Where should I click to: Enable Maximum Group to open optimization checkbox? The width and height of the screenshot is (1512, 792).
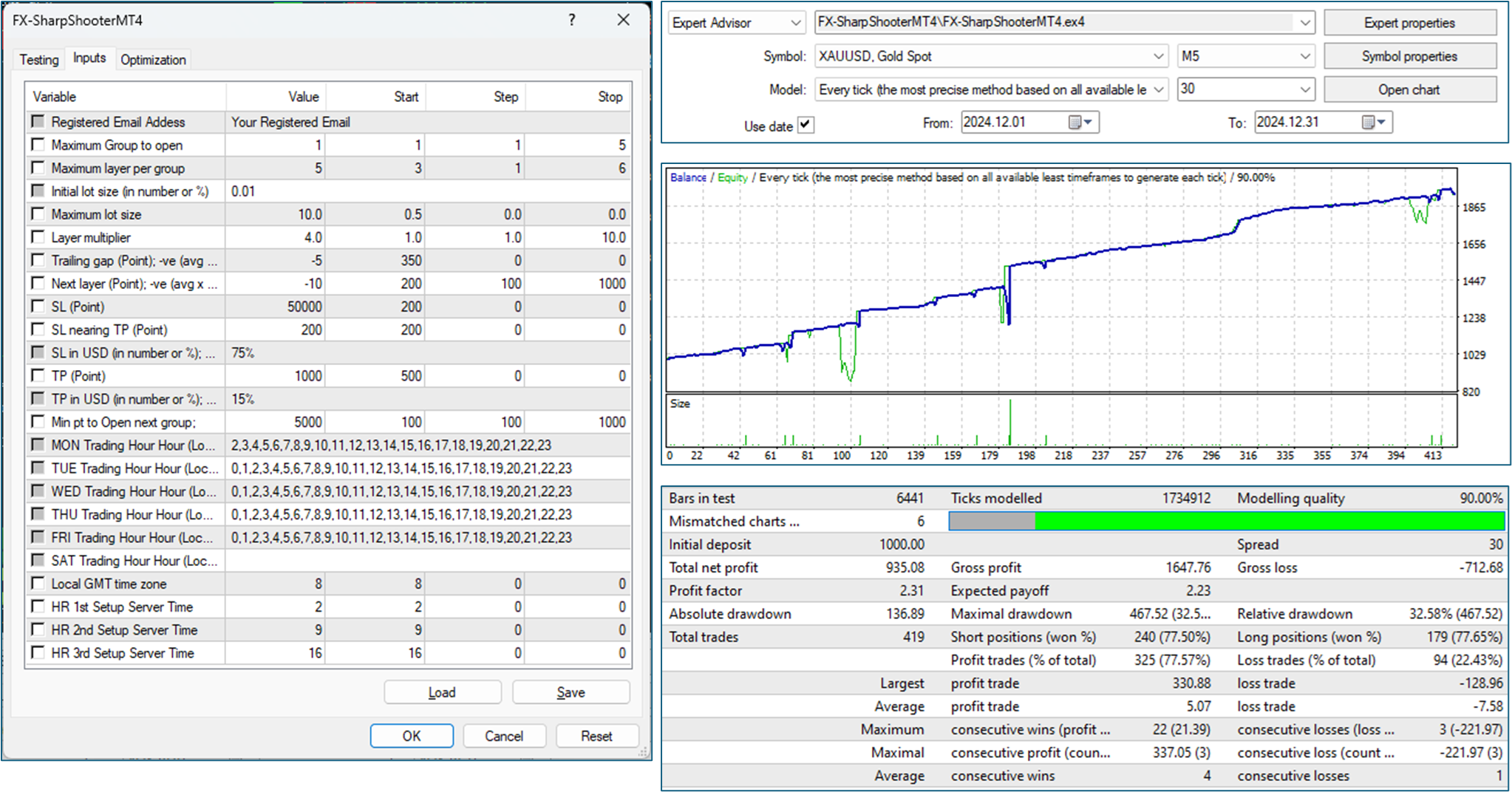pos(38,145)
